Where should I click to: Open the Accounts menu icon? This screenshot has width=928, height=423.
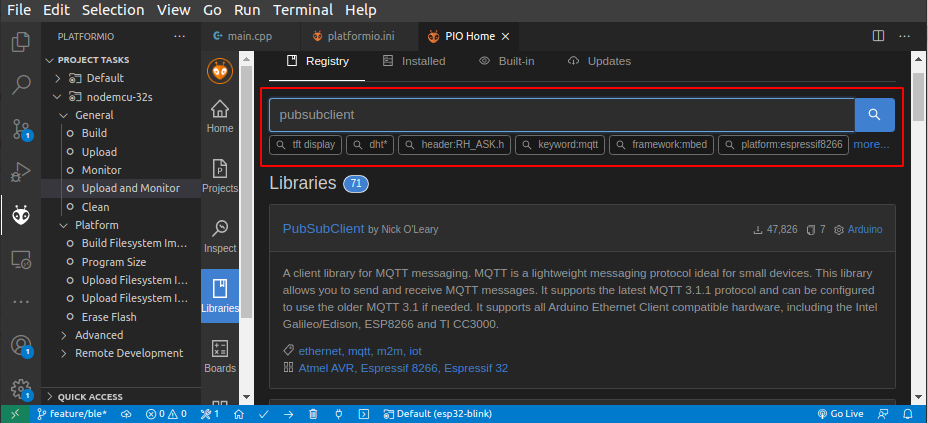tap(21, 345)
